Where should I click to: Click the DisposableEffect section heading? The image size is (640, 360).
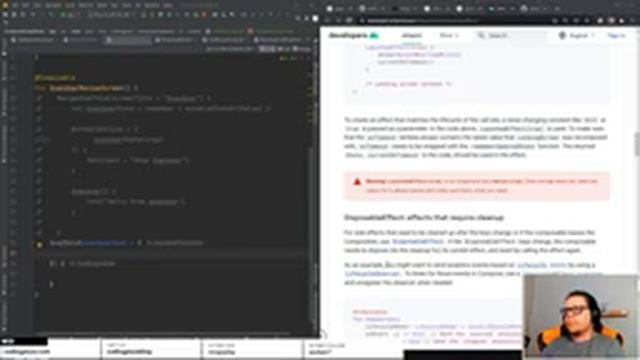click(x=424, y=218)
